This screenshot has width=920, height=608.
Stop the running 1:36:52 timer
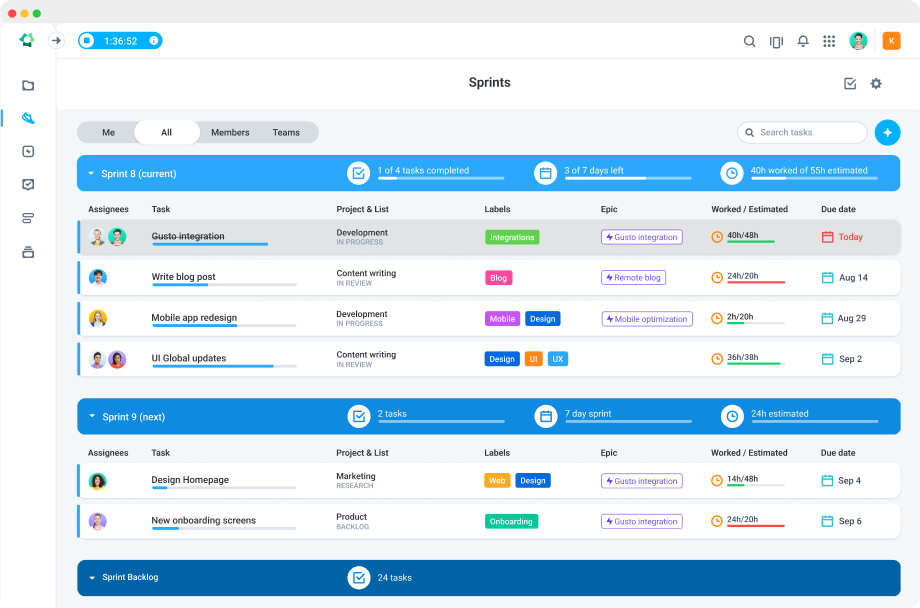point(85,40)
